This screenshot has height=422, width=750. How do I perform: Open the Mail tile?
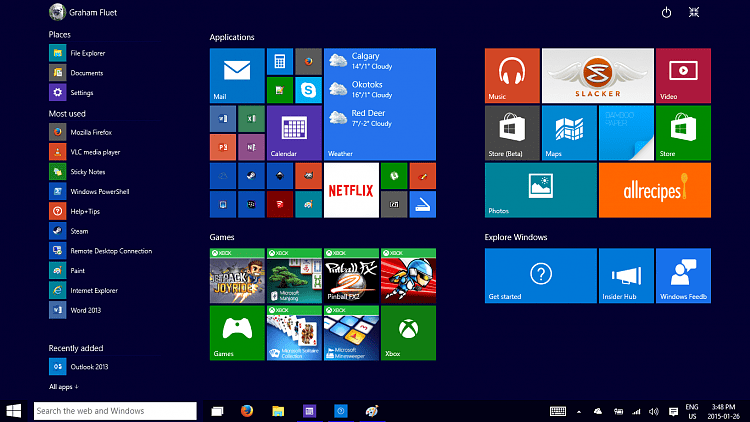237,76
